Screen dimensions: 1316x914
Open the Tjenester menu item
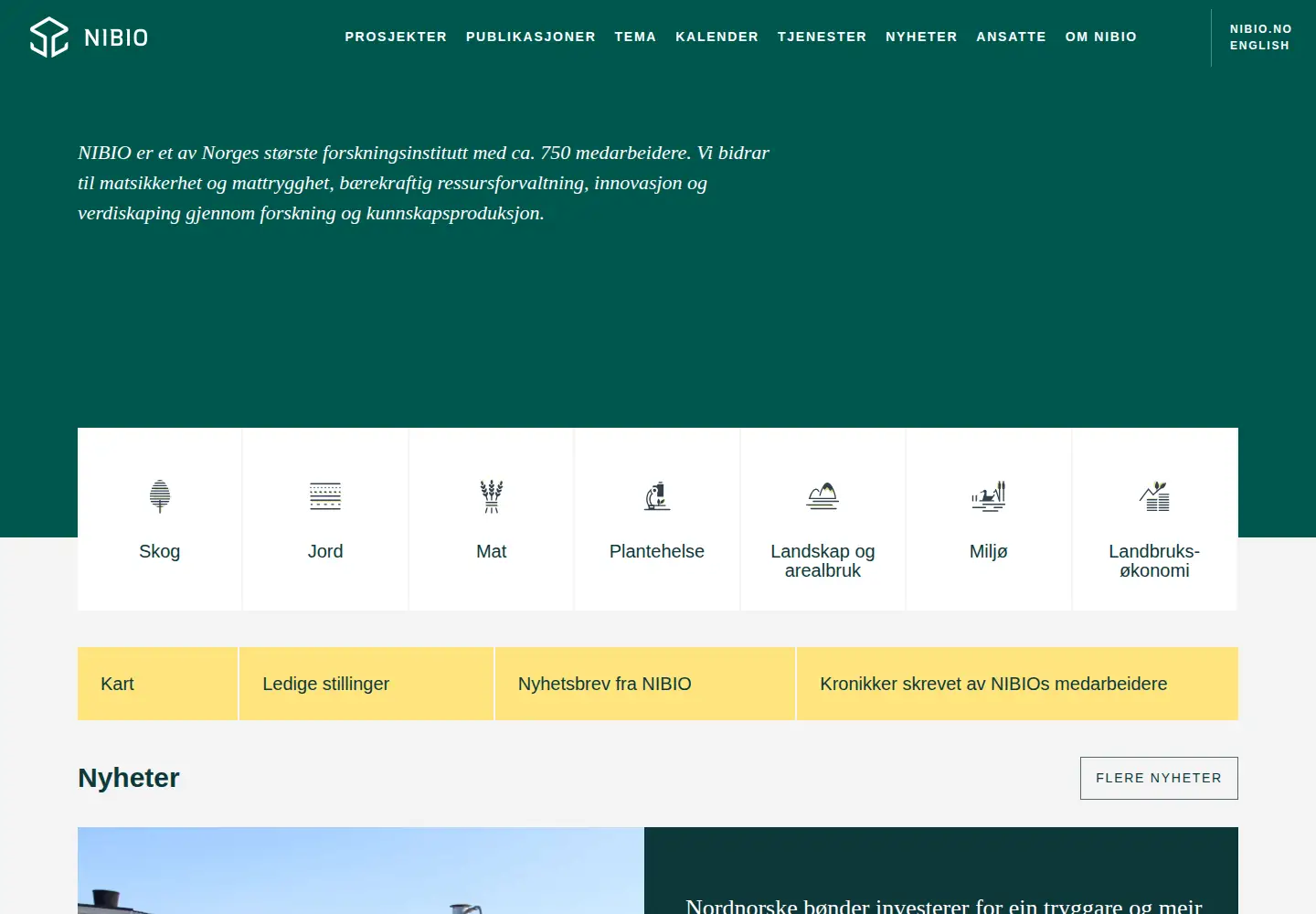coord(822,37)
